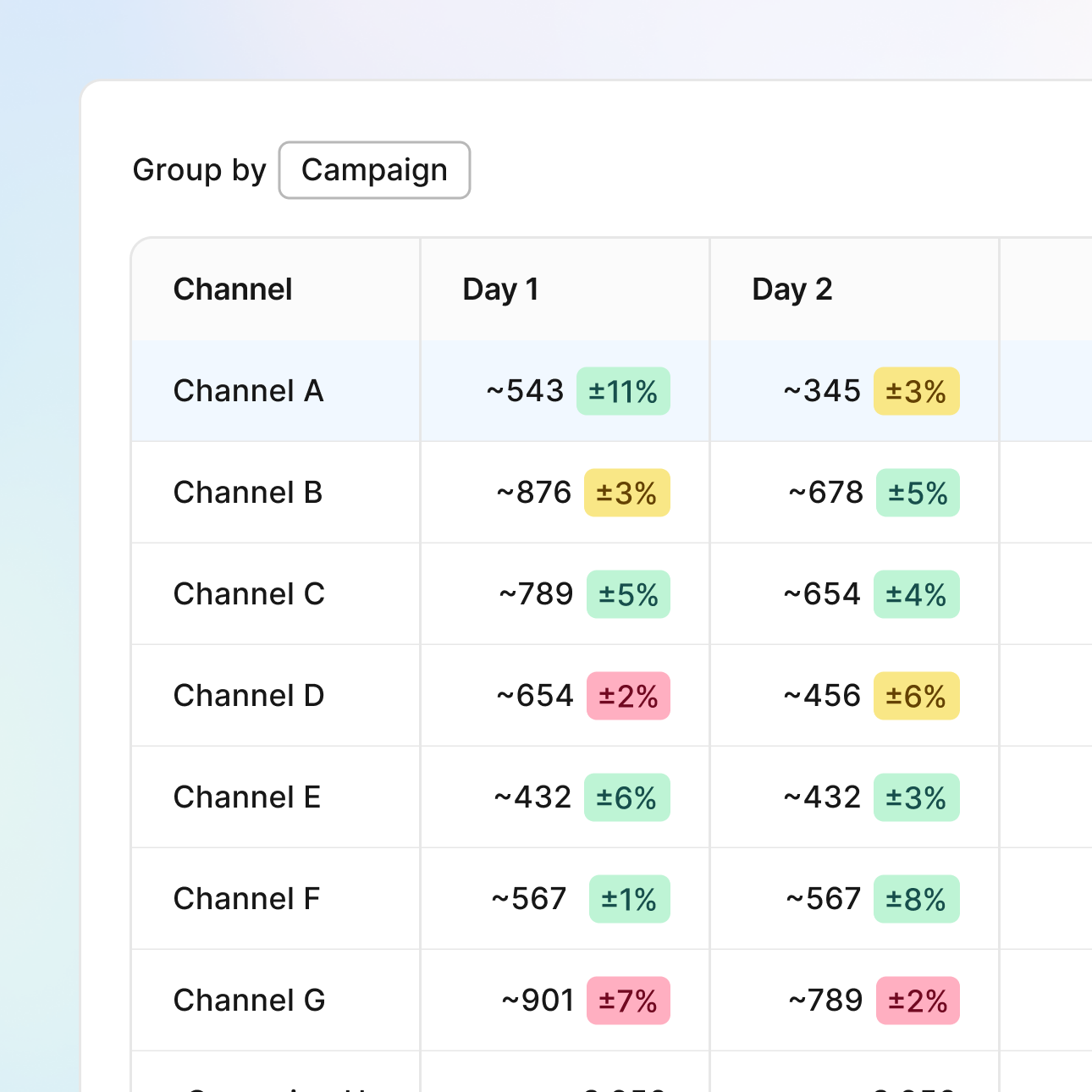Screen dimensions: 1092x1092
Task: Click the yellow ±3% badge in Channel B Day 1
Action: pyautogui.click(x=626, y=493)
